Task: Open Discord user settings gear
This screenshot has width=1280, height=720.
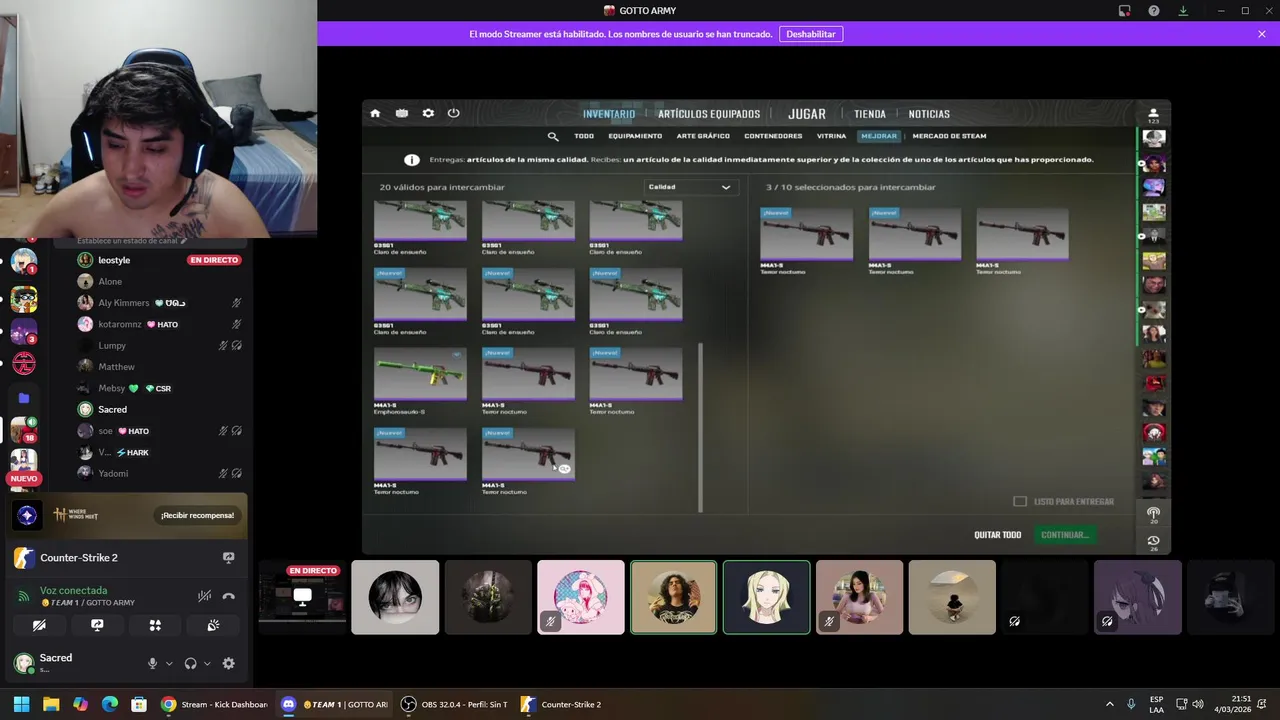Action: 228,663
